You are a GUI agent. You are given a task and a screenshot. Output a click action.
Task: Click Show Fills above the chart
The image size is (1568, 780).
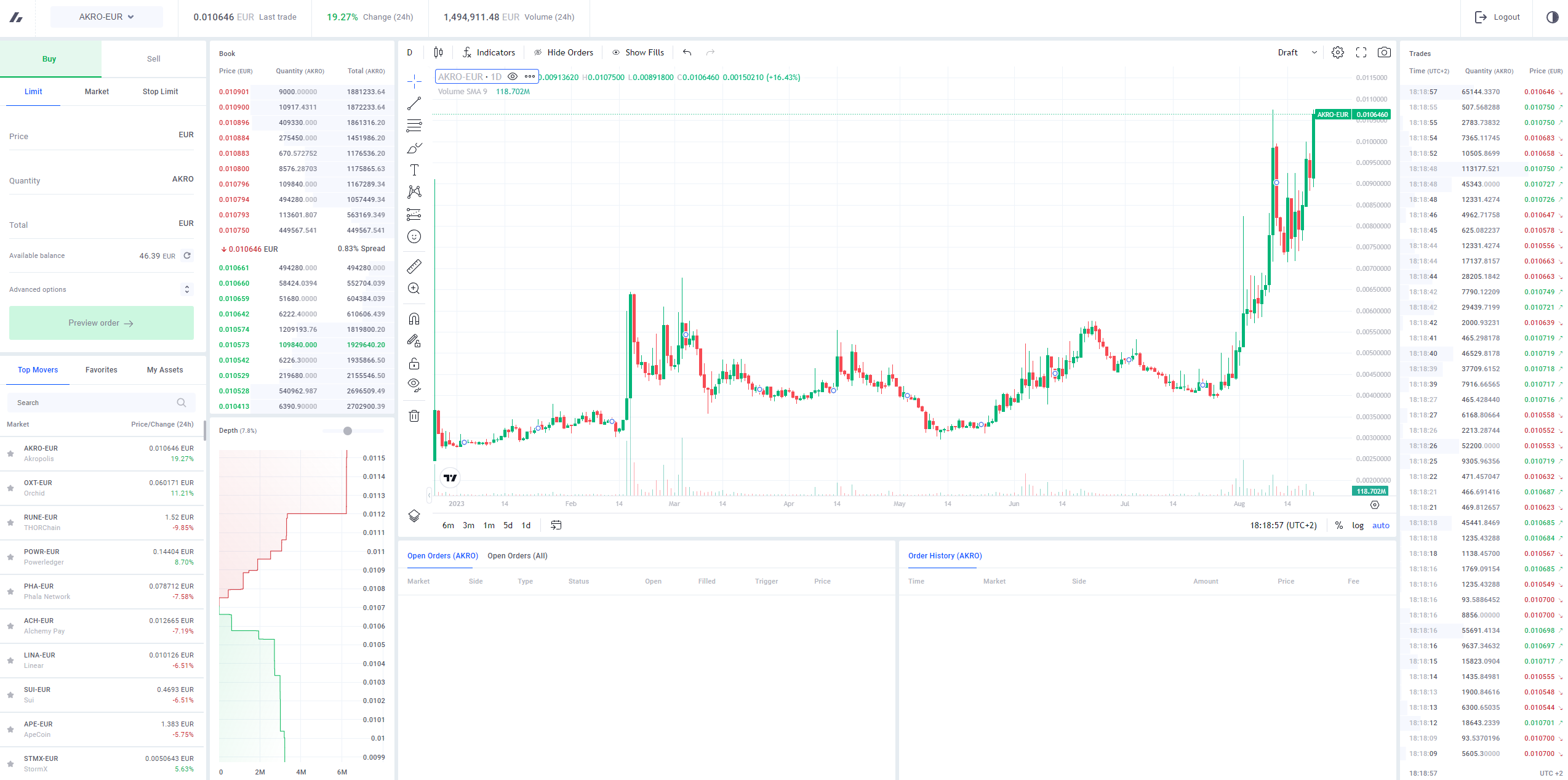[638, 52]
